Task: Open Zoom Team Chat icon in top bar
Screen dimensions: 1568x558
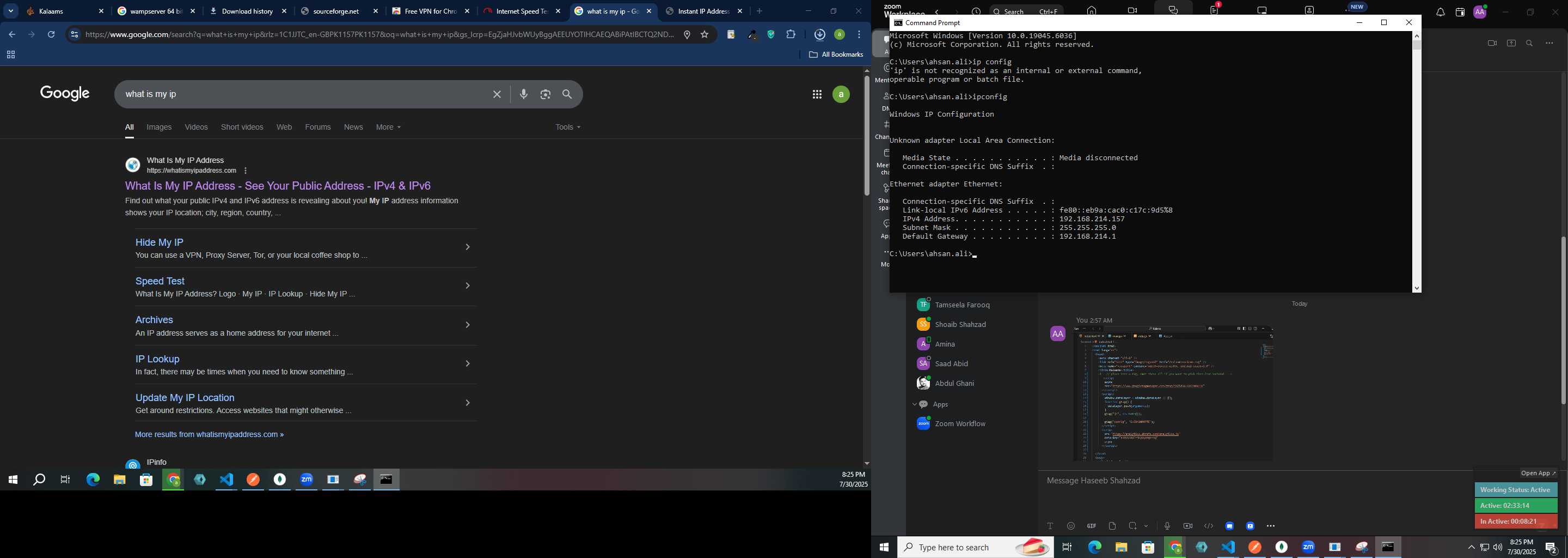Action: pyautogui.click(x=1174, y=10)
